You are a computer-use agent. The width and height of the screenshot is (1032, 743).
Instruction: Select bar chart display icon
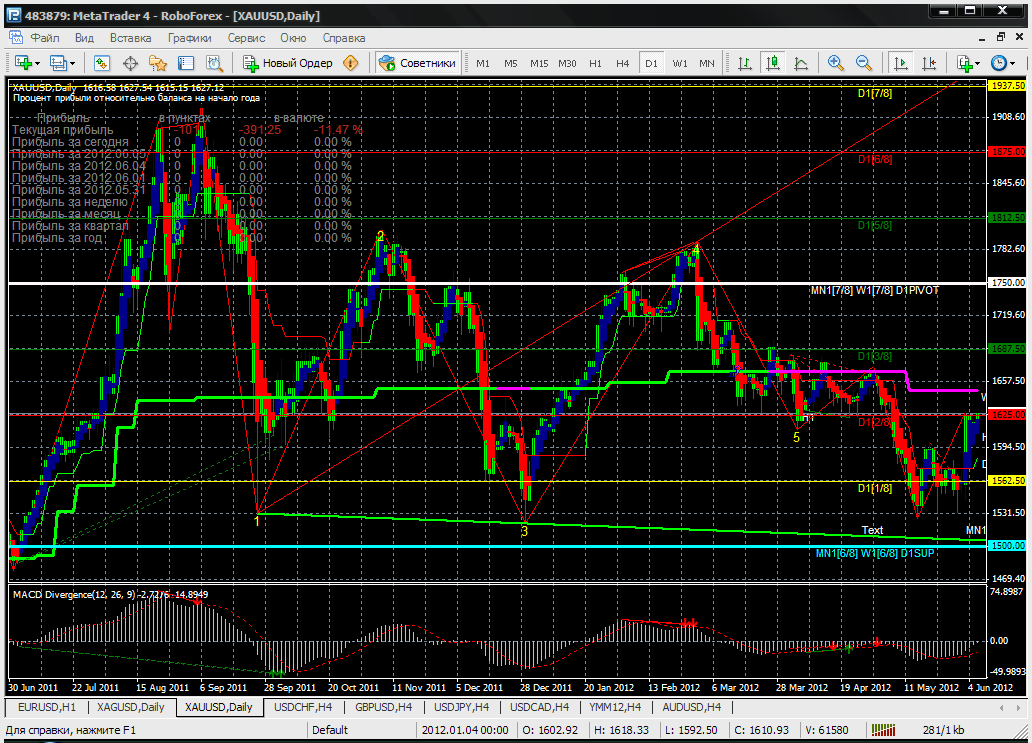click(x=744, y=63)
